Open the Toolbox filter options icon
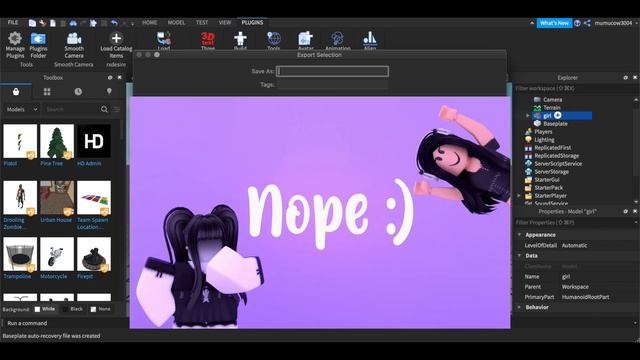The height and width of the screenshot is (360, 640). (x=117, y=109)
